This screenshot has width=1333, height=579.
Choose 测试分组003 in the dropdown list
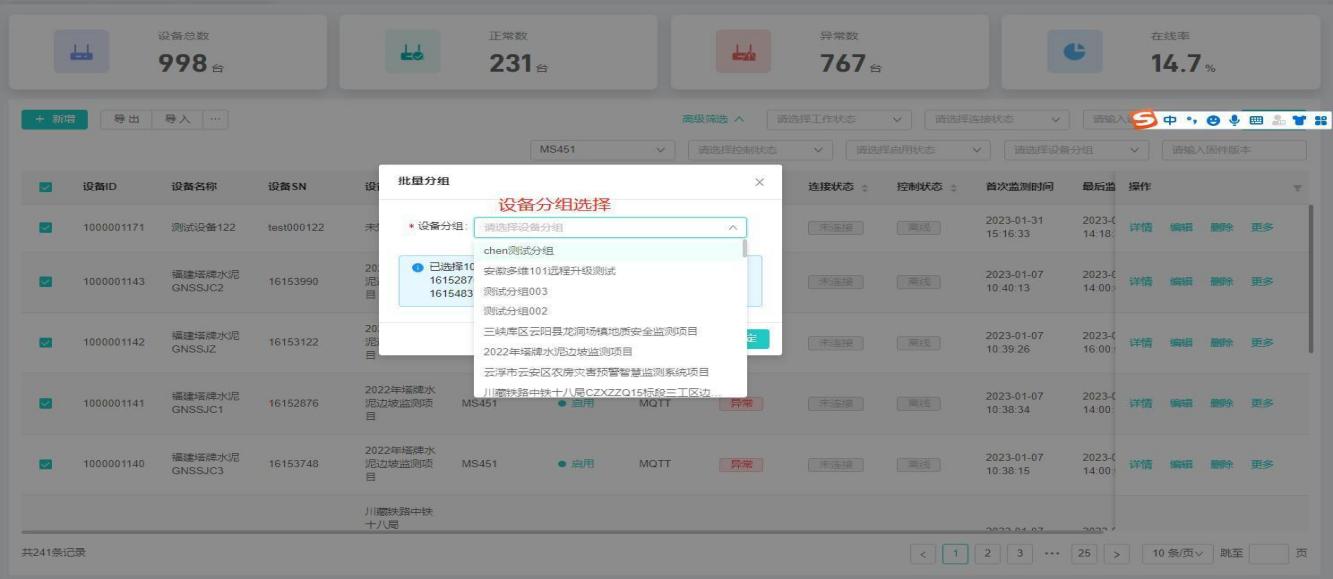coord(515,291)
